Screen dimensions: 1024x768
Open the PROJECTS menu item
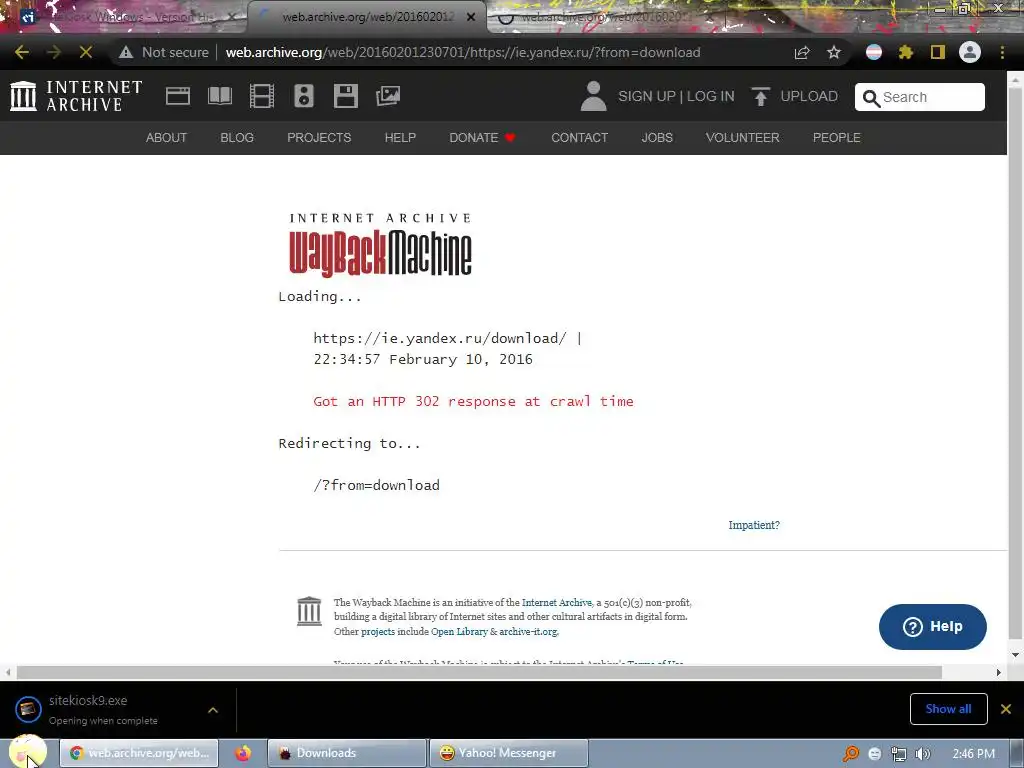pos(319,138)
